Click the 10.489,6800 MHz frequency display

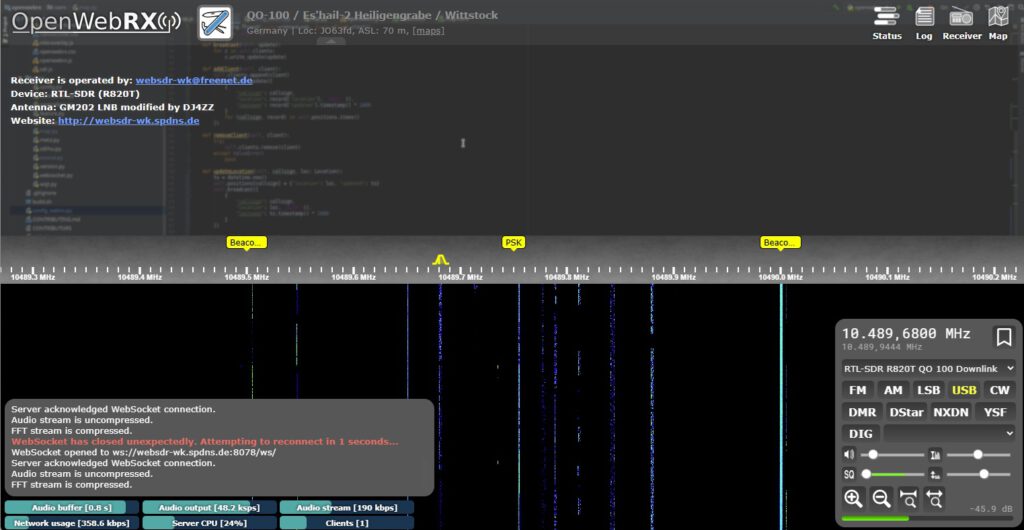pos(906,334)
